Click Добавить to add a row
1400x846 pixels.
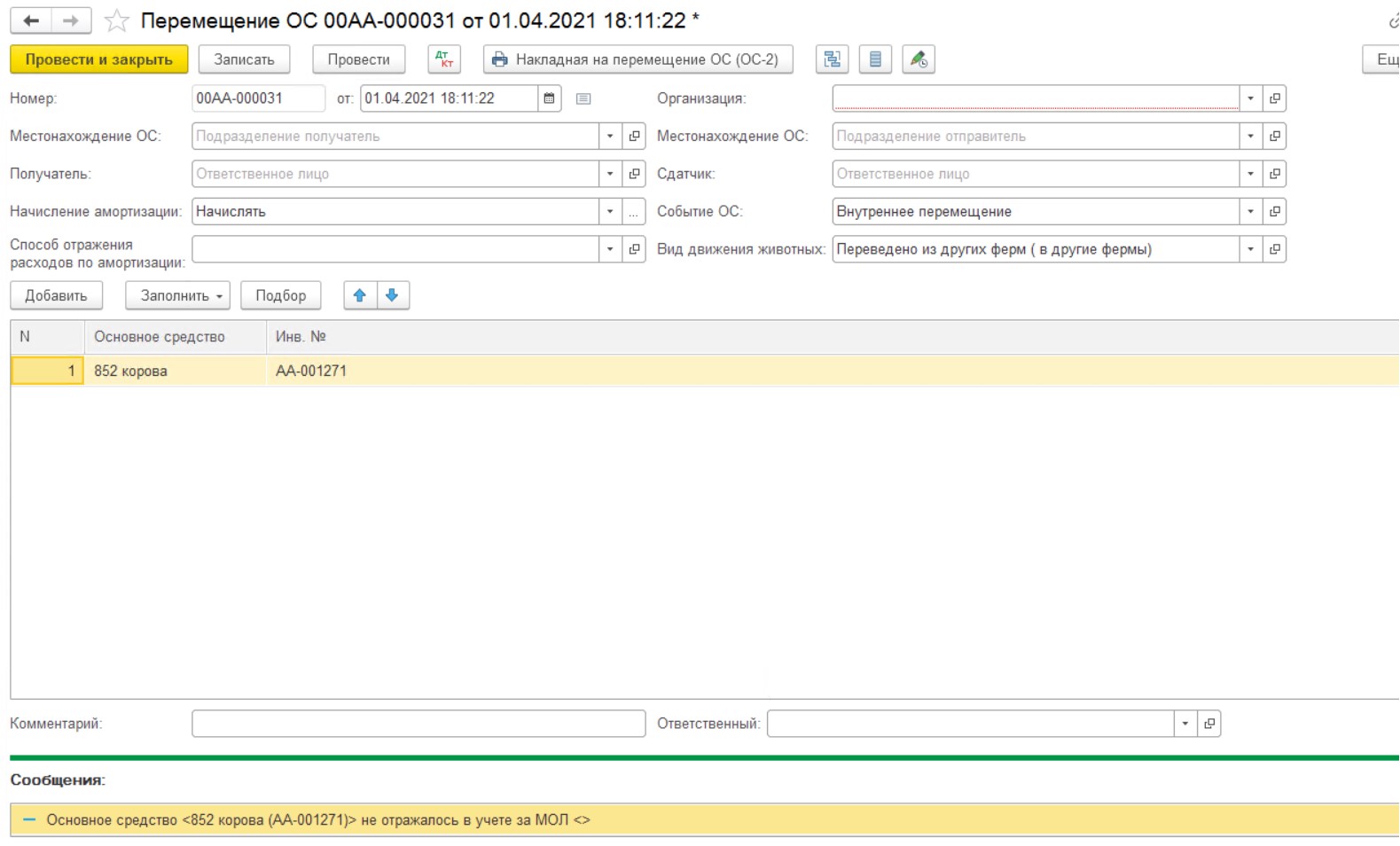tap(56, 295)
